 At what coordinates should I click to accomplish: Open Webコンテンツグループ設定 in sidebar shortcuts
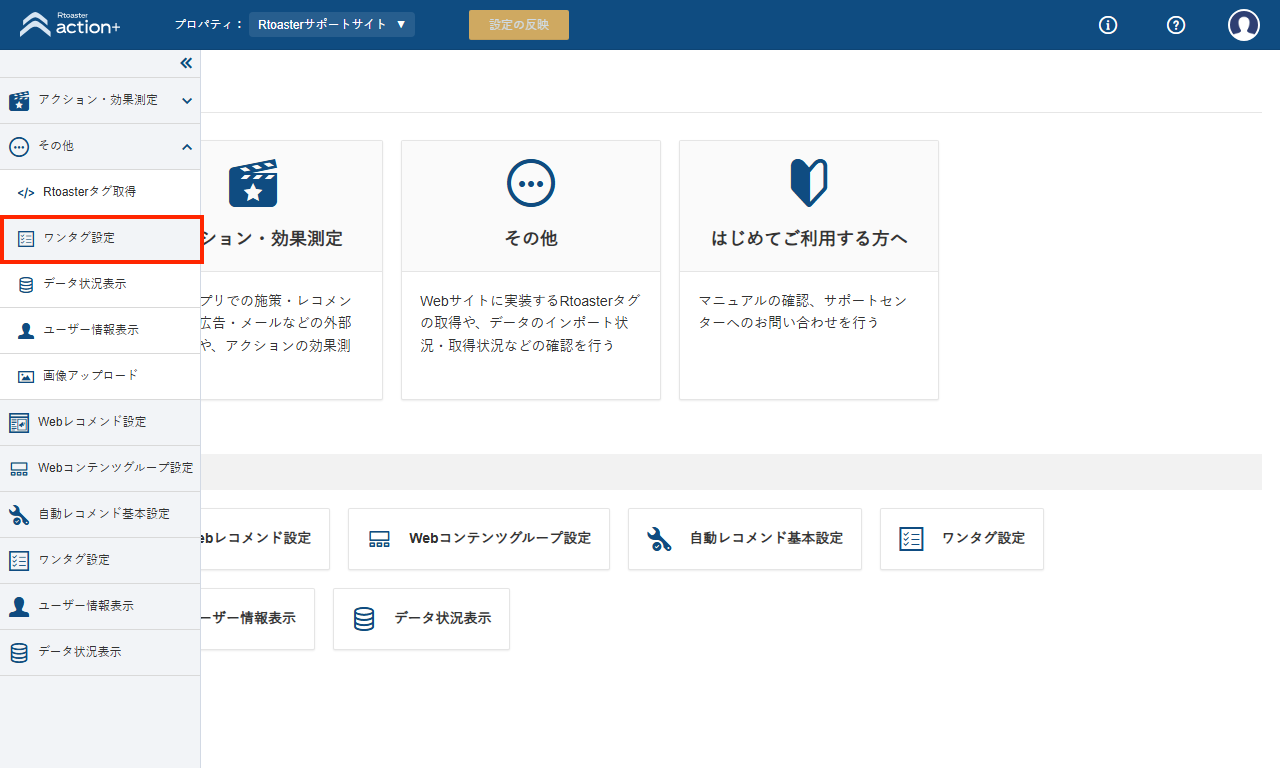click(100, 469)
